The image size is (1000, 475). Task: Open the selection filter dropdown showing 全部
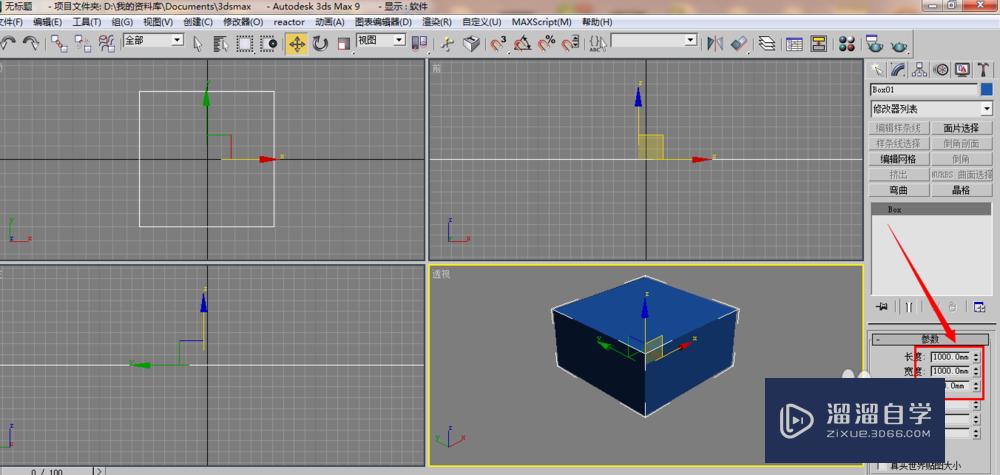click(x=153, y=40)
